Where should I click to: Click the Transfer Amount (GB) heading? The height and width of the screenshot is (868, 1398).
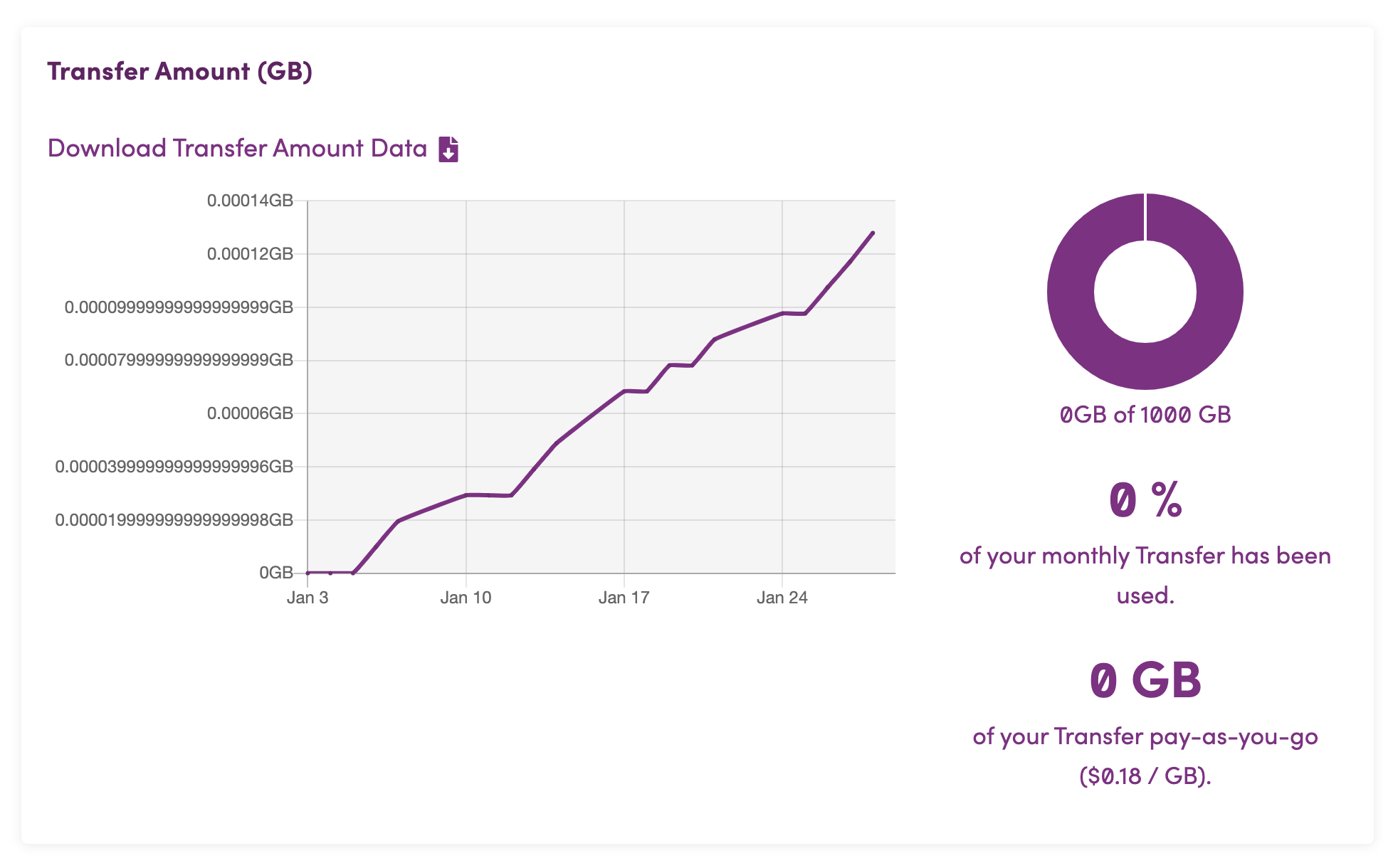pyautogui.click(x=180, y=71)
